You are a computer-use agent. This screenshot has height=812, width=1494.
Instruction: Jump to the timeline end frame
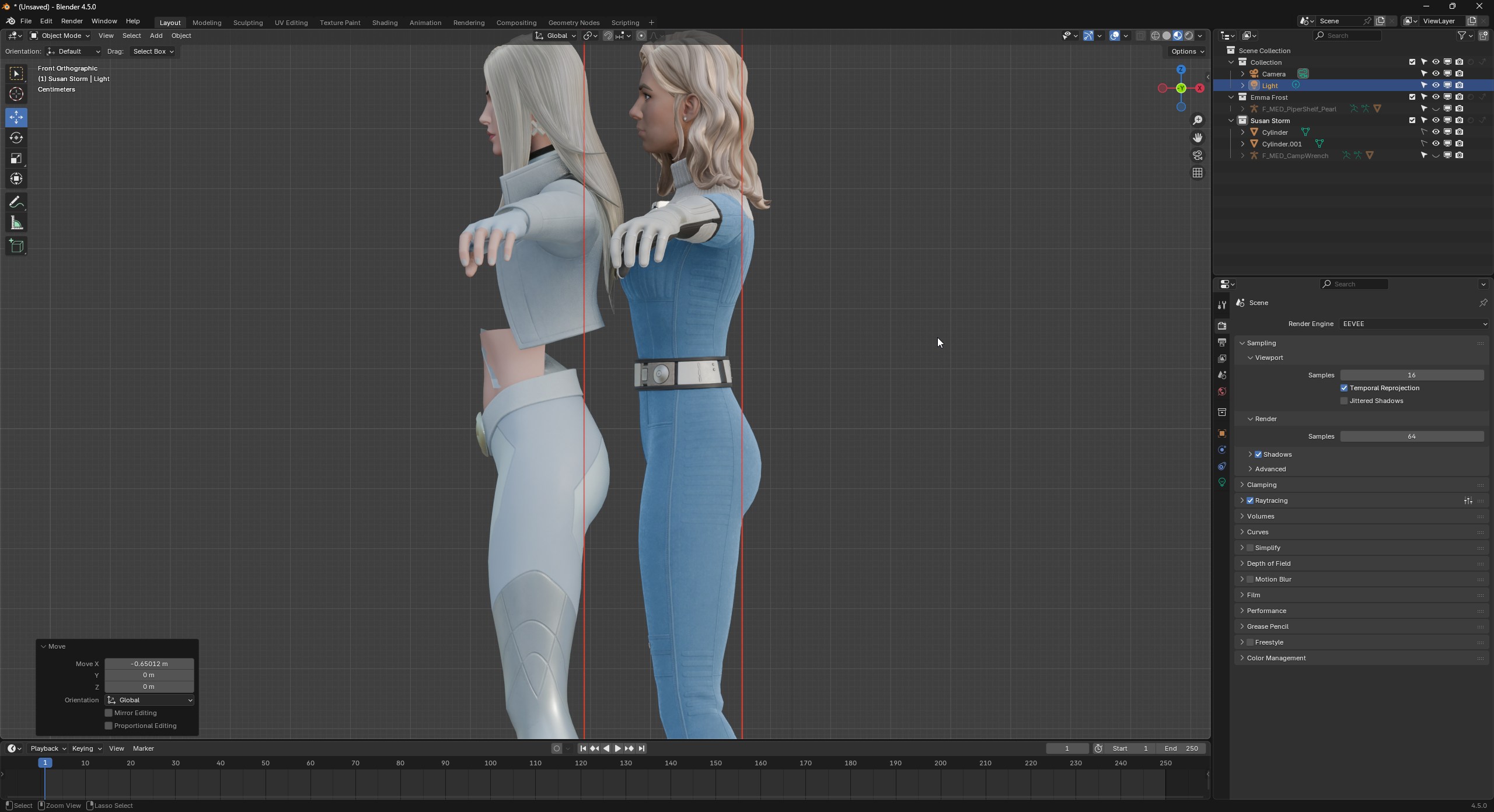641,748
